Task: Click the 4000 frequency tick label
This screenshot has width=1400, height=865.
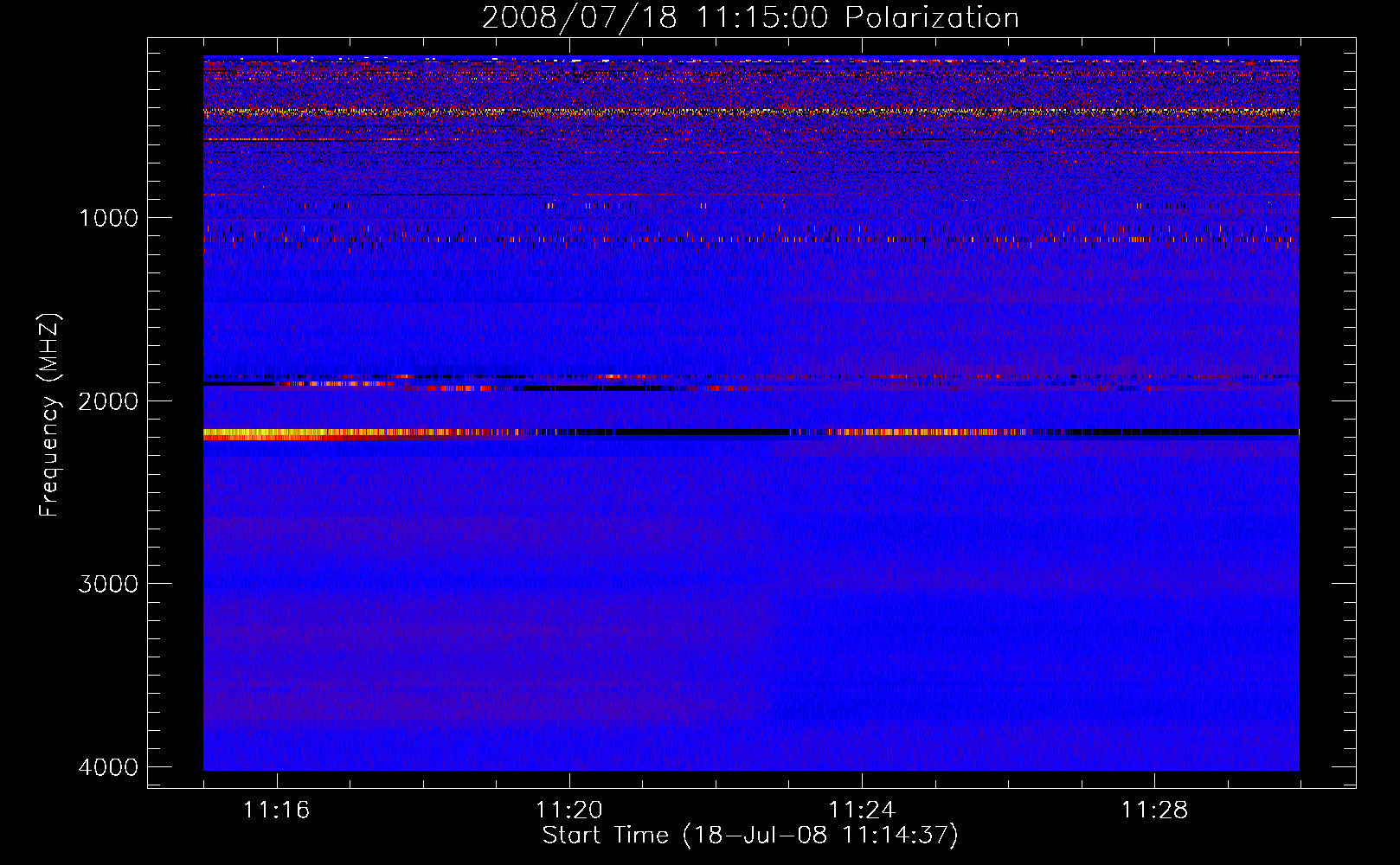Action: coord(108,767)
